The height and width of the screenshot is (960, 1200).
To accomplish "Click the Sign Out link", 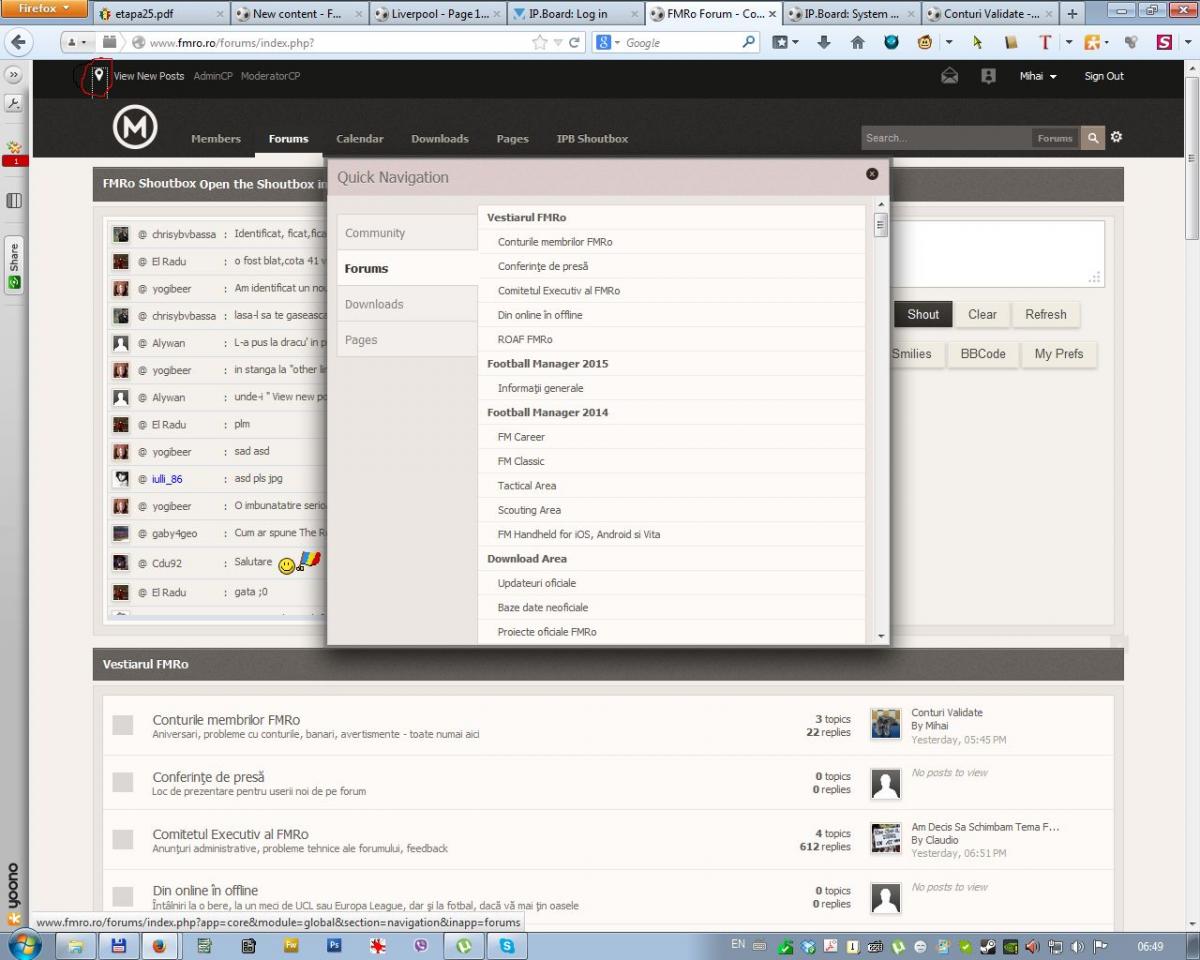I will pyautogui.click(x=1104, y=76).
